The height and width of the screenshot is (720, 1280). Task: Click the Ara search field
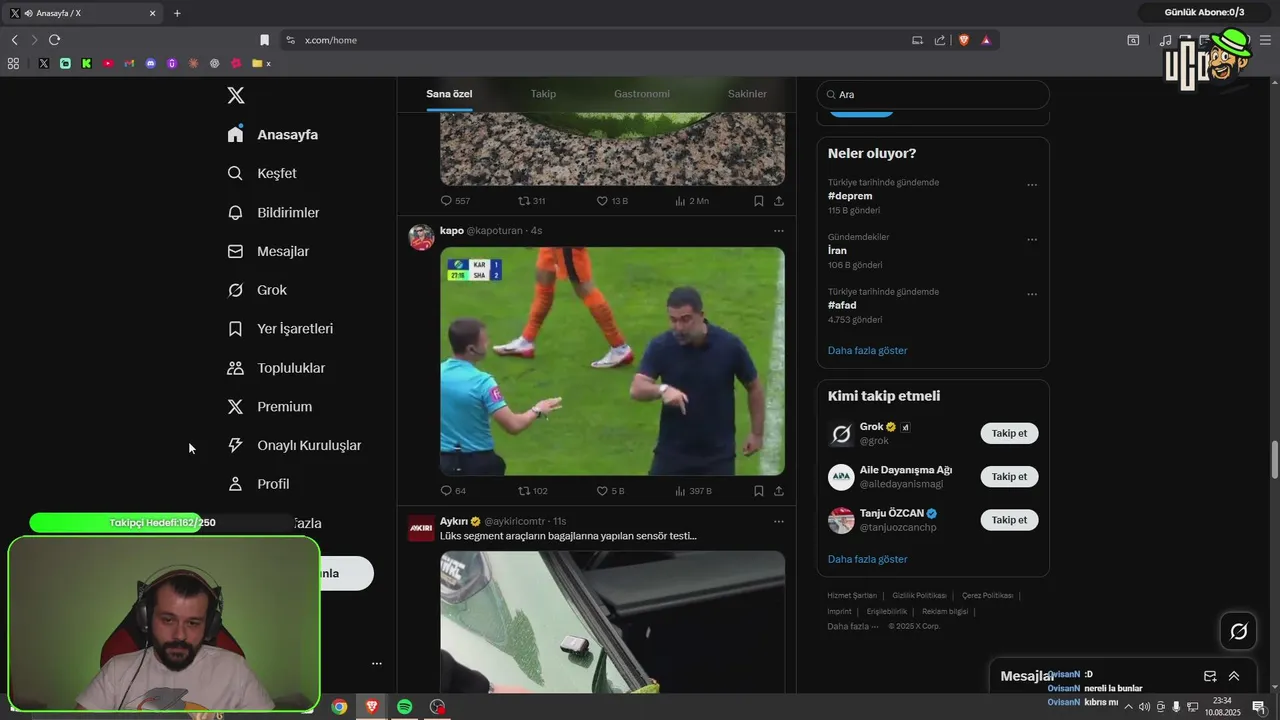(933, 94)
